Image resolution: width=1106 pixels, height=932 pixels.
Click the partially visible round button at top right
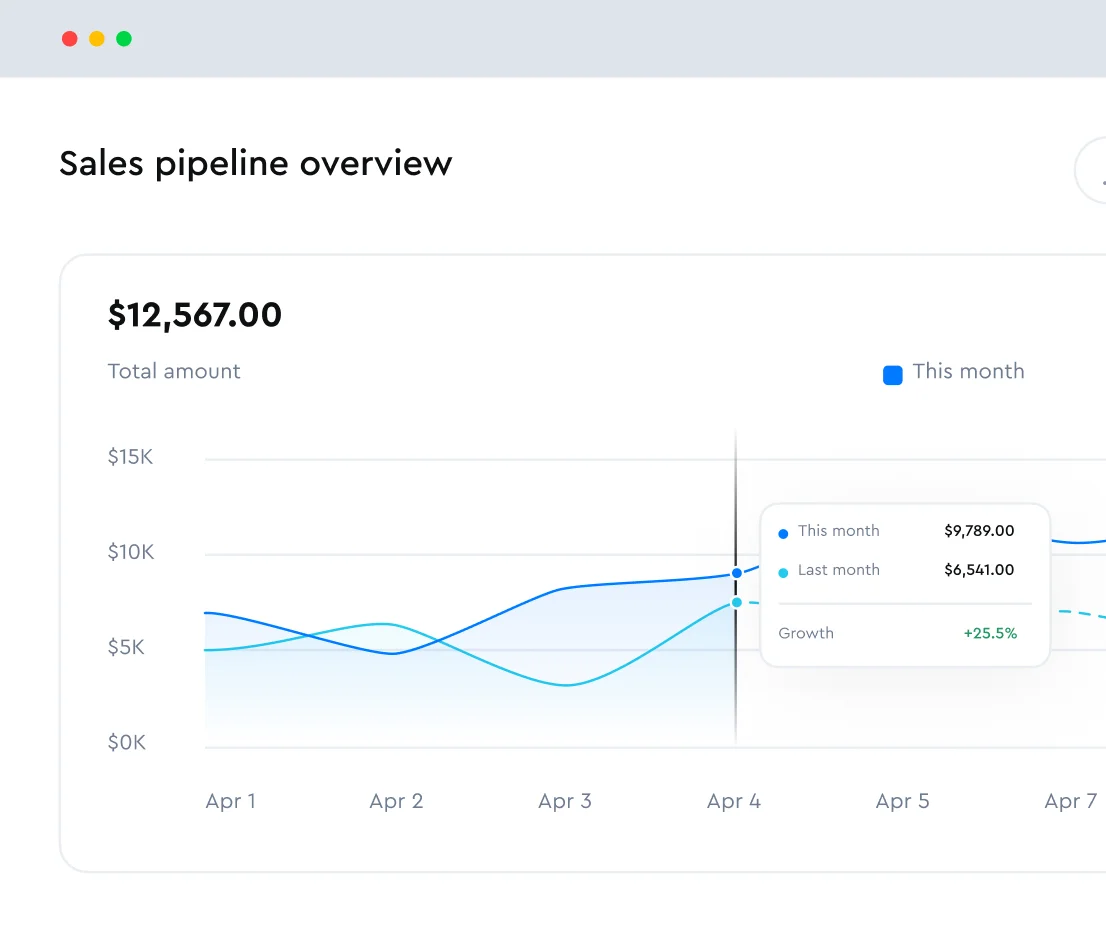point(1092,172)
